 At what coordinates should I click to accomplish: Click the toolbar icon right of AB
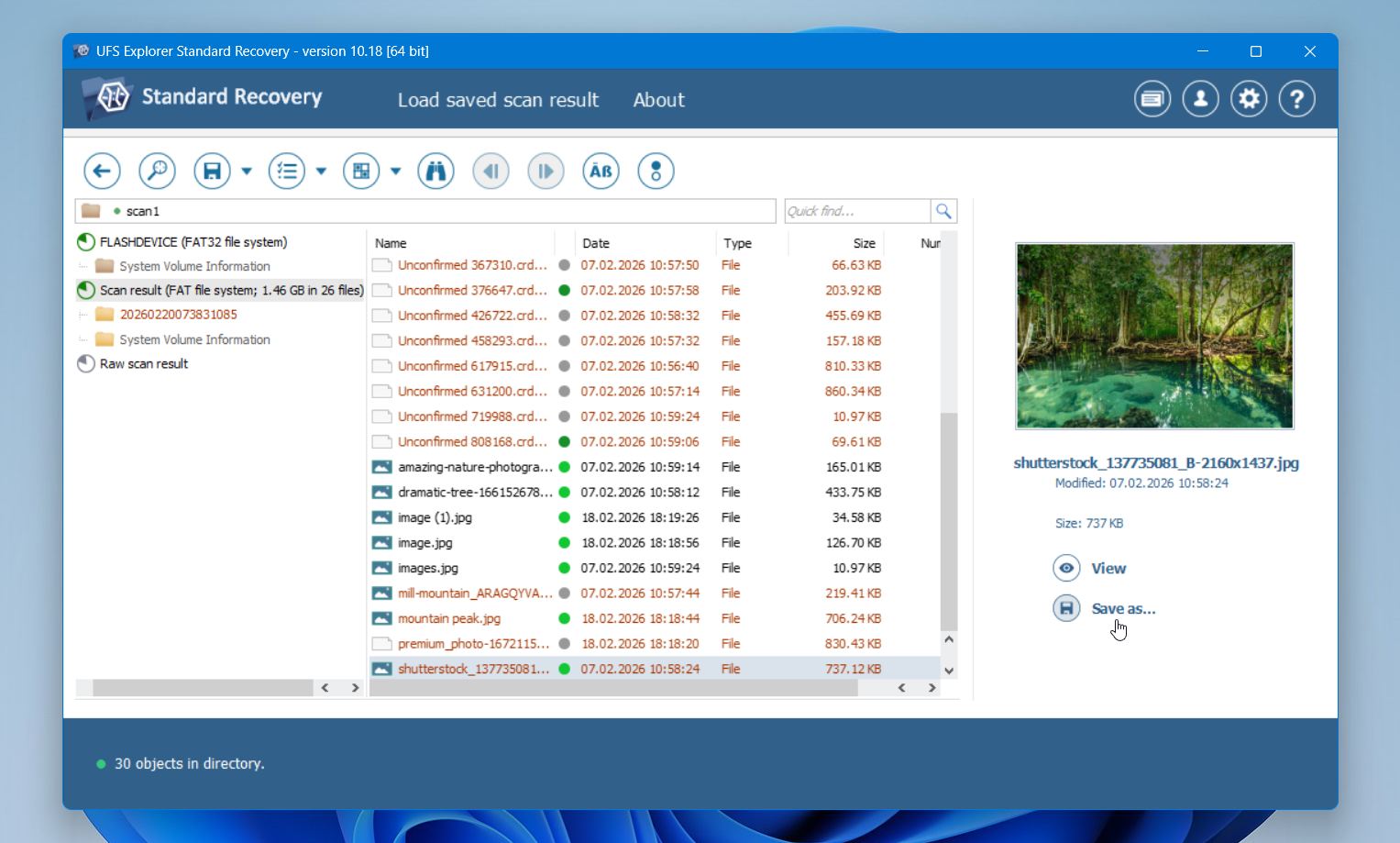click(x=656, y=171)
